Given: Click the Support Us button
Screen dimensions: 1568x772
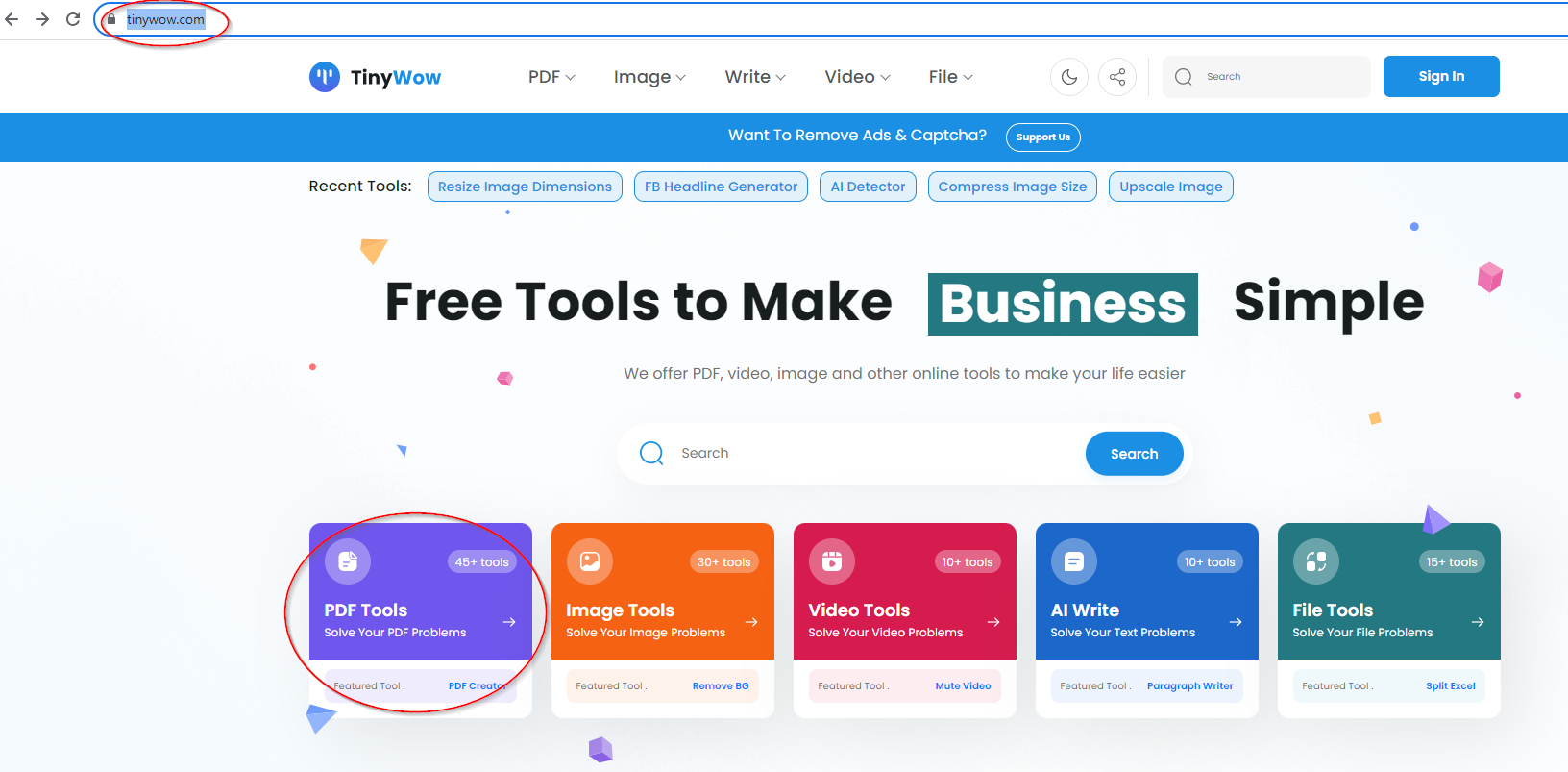Looking at the screenshot, I should tap(1043, 137).
